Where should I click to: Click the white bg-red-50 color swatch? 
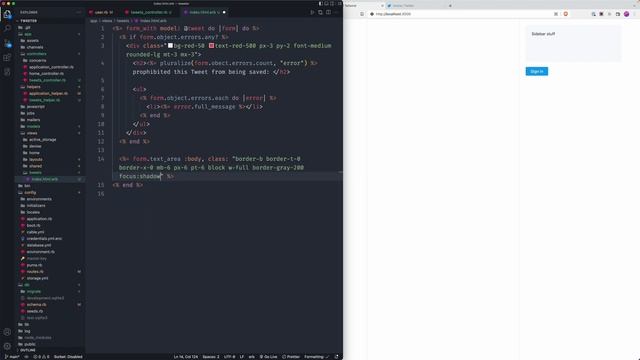(171, 46)
